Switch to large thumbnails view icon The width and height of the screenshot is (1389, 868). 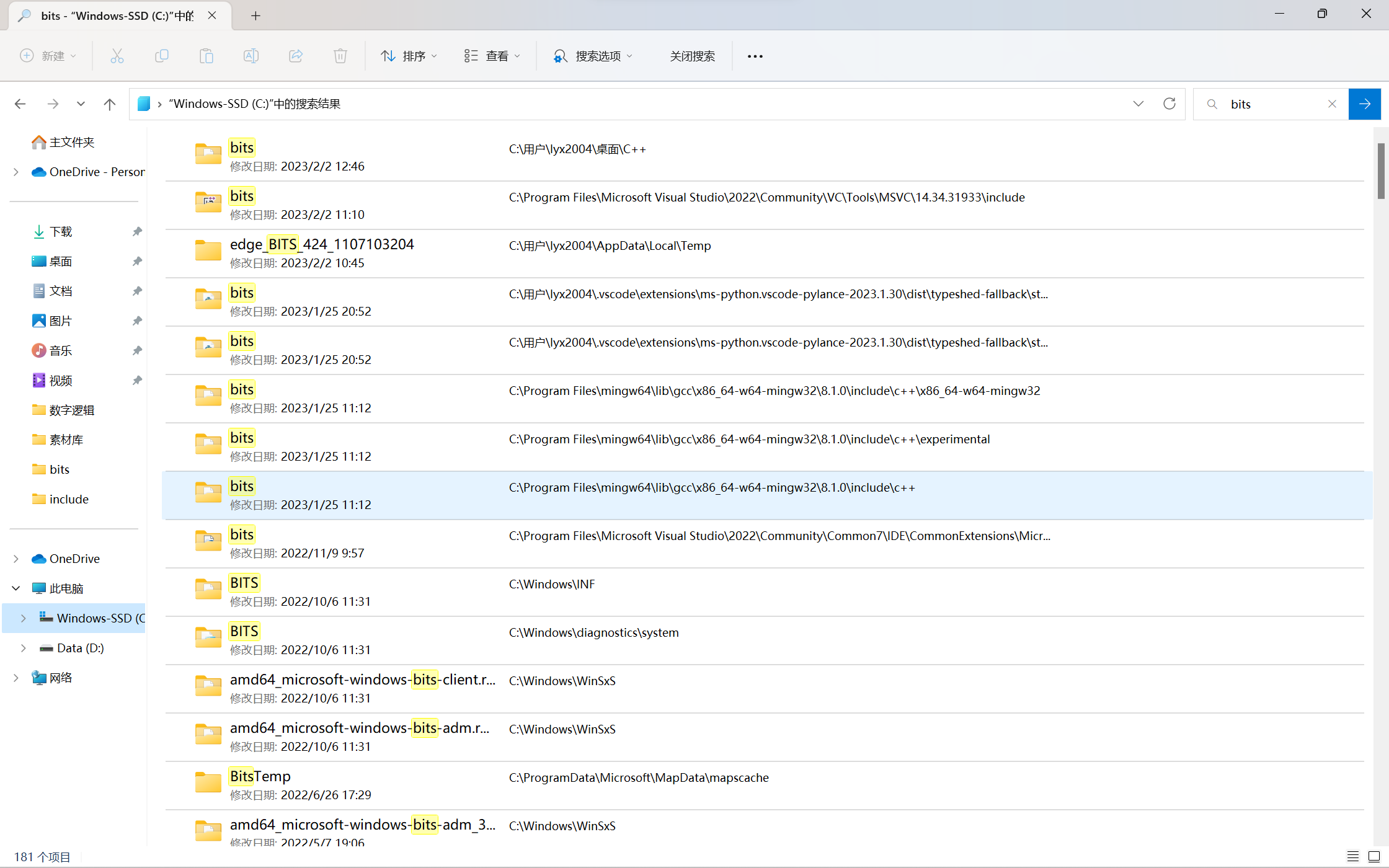1374,856
